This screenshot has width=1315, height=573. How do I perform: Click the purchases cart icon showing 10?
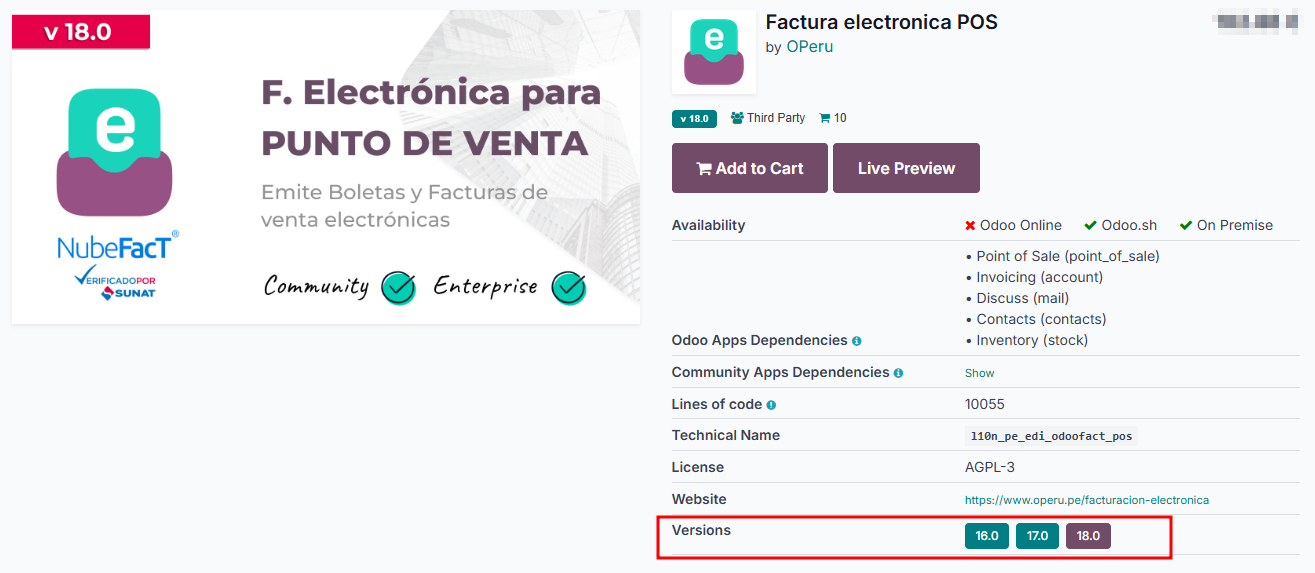824,118
